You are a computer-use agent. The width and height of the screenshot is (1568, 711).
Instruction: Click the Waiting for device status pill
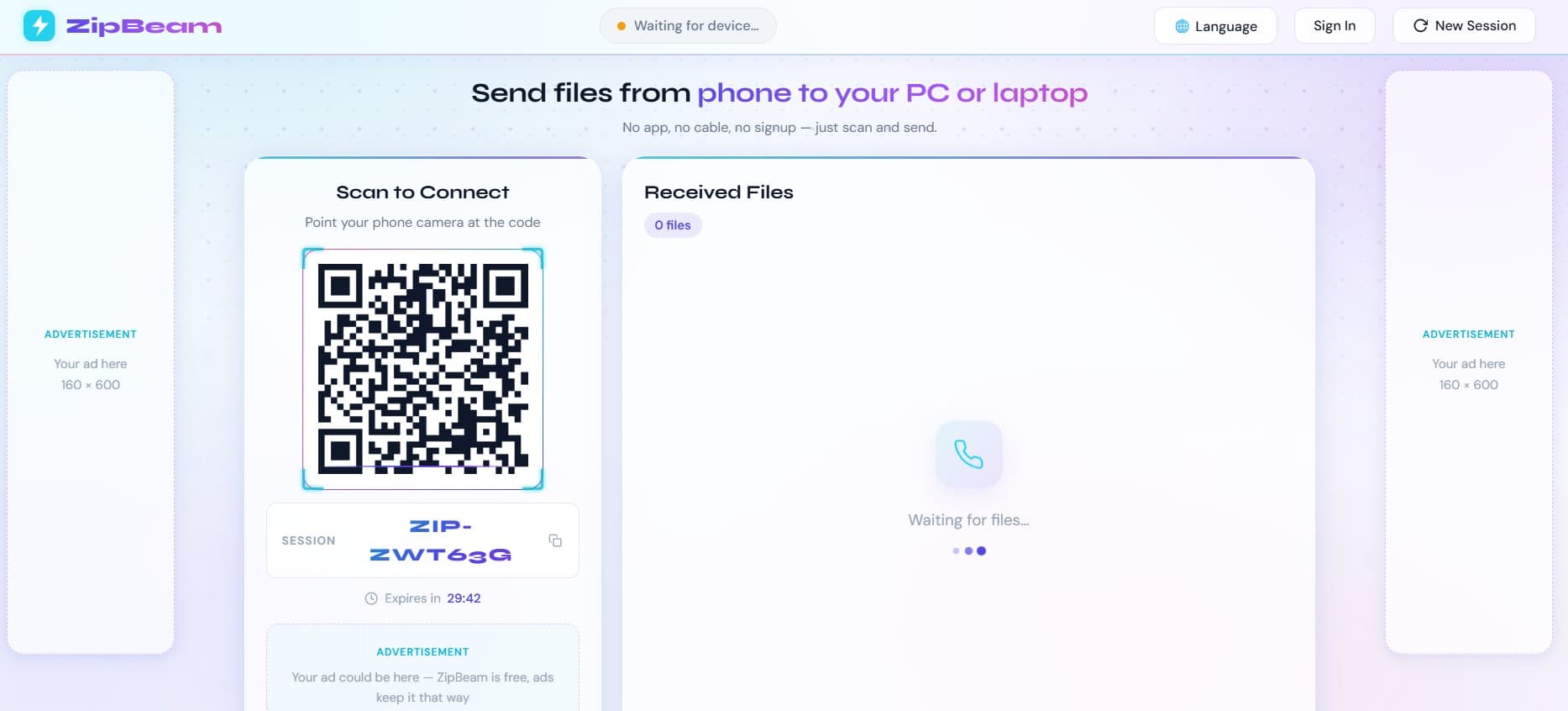click(x=688, y=26)
